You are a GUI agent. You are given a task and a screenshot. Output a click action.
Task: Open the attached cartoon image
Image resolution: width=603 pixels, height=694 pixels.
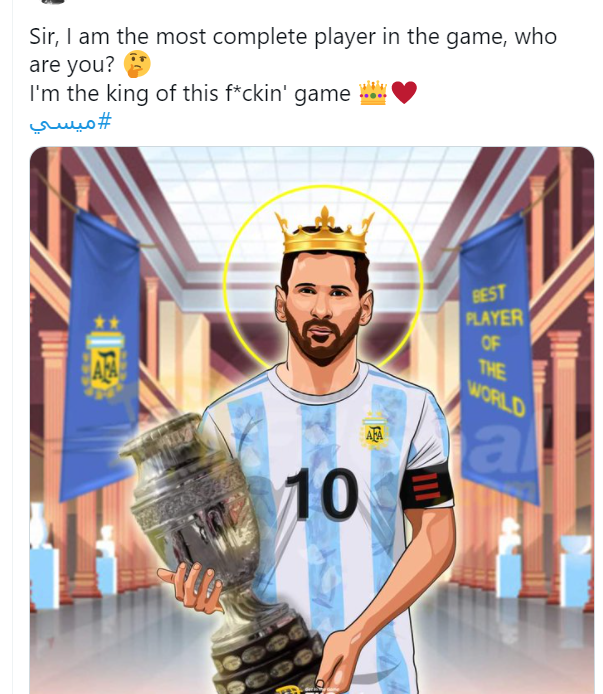pos(312,420)
